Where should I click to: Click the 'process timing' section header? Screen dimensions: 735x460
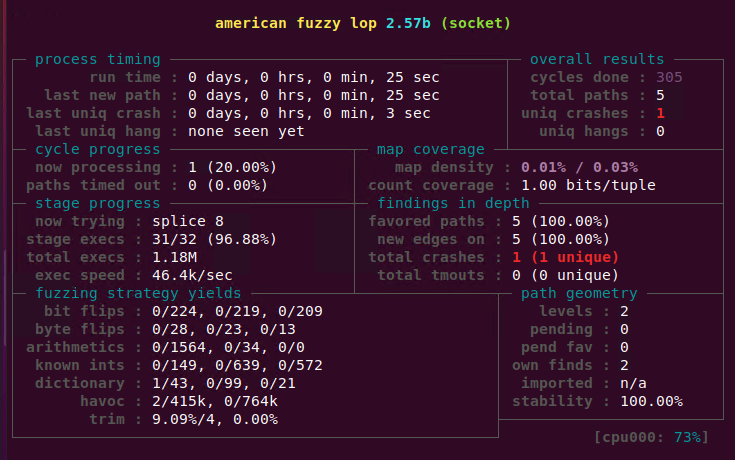click(98, 59)
